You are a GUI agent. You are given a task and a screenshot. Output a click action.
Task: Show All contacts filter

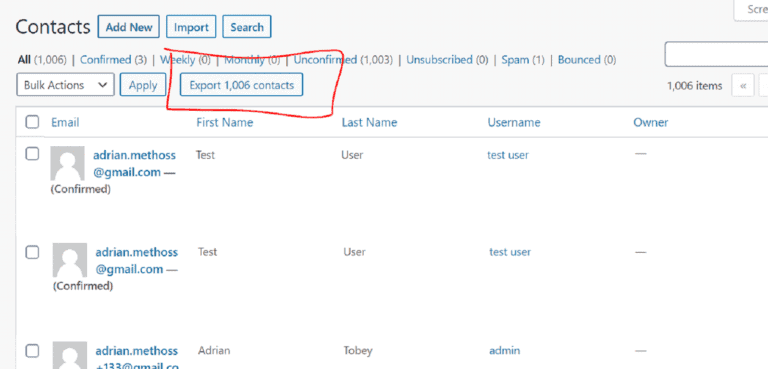[x=24, y=60]
